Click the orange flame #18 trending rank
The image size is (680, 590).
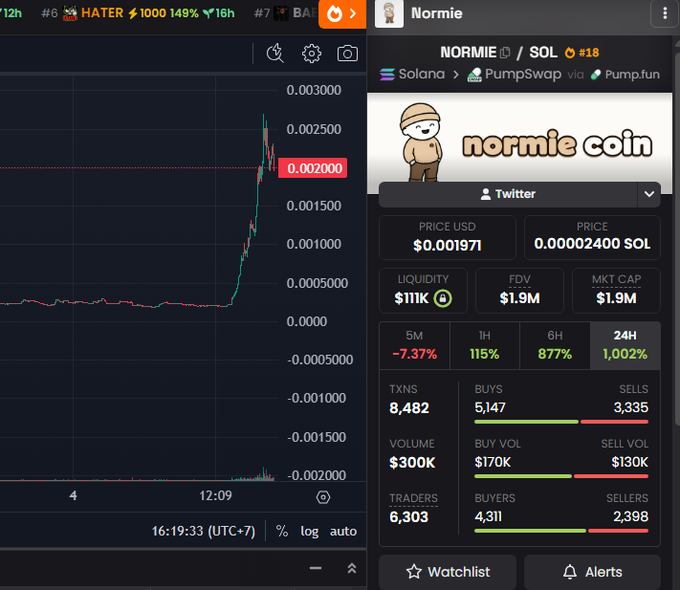(582, 52)
